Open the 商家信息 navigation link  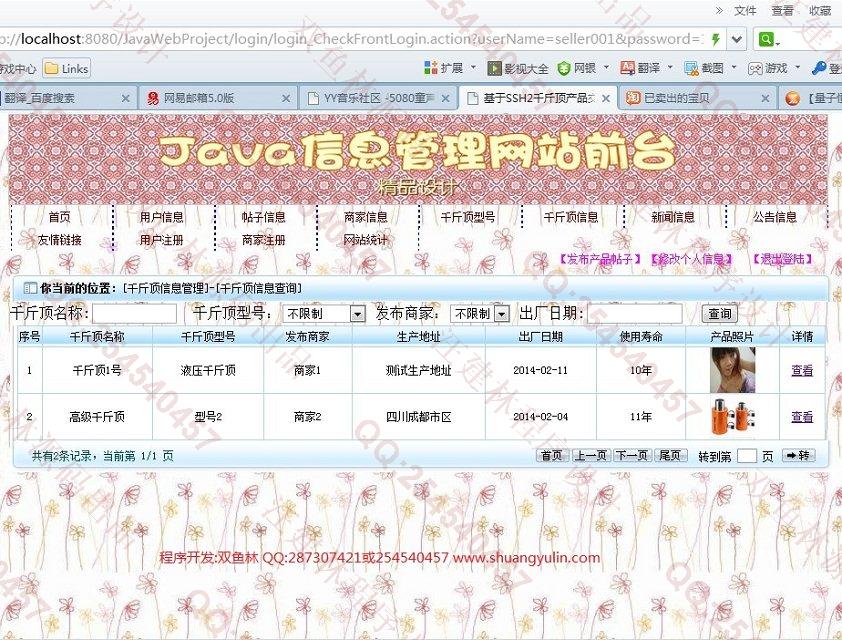366,217
